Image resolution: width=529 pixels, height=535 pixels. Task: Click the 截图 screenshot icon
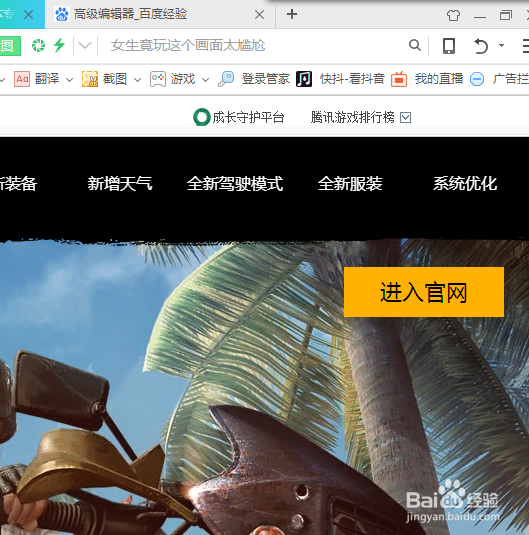90,79
